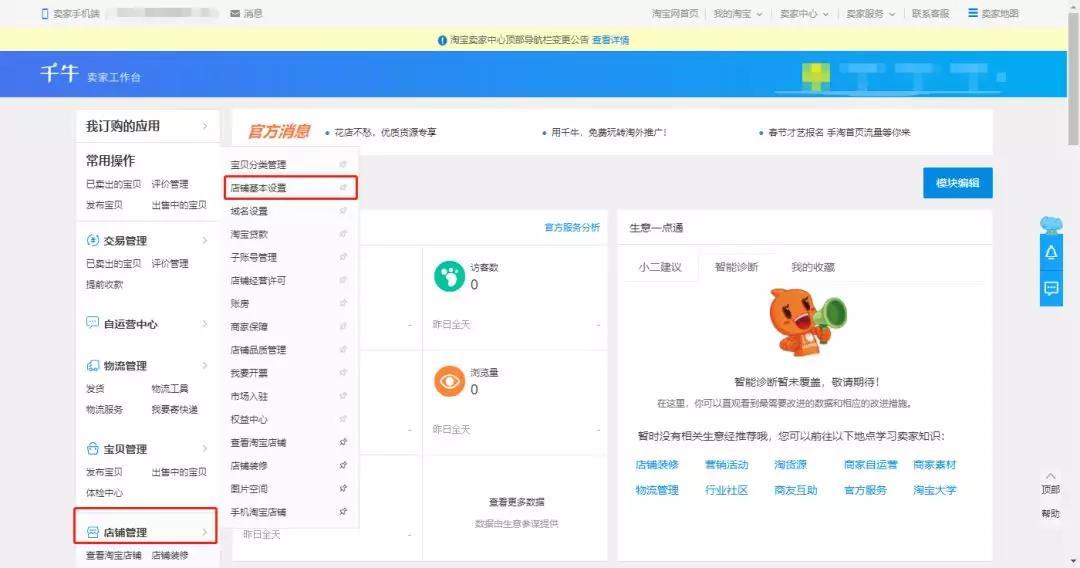Screen dimensions: 1080x568
Task: Switch to the 智能诊断 tab
Action: (x=736, y=267)
